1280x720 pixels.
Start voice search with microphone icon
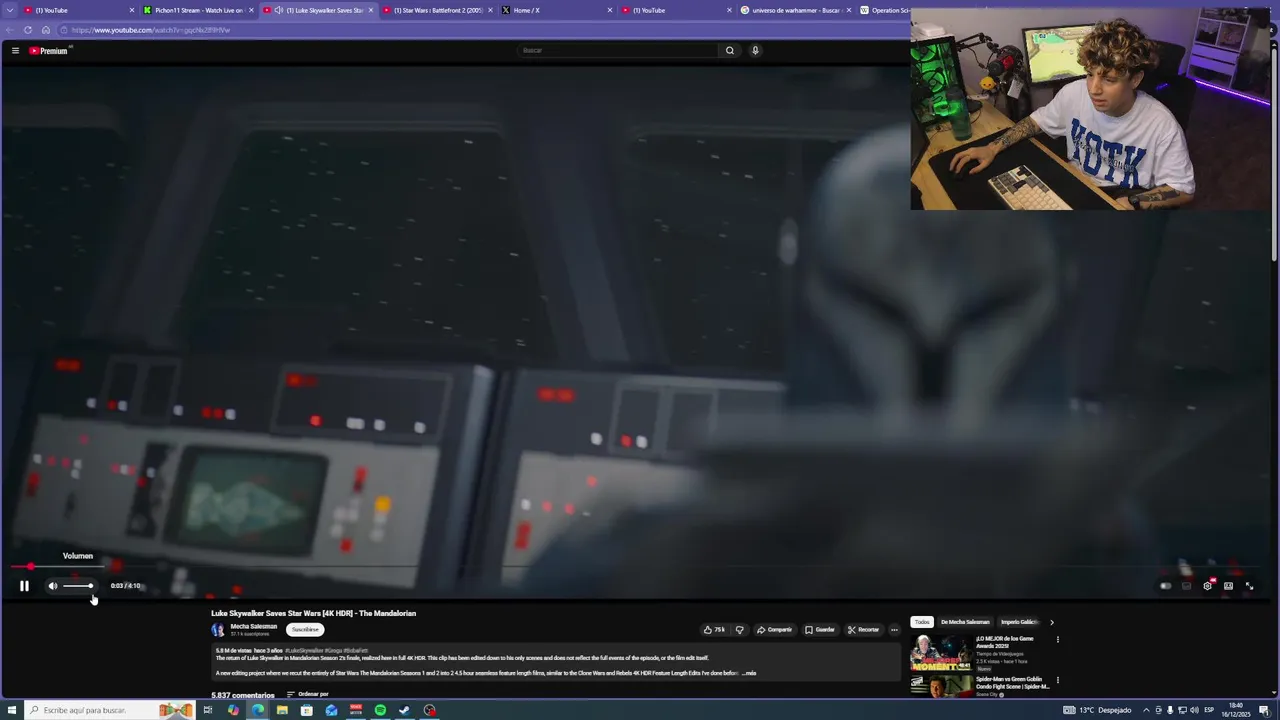(755, 50)
